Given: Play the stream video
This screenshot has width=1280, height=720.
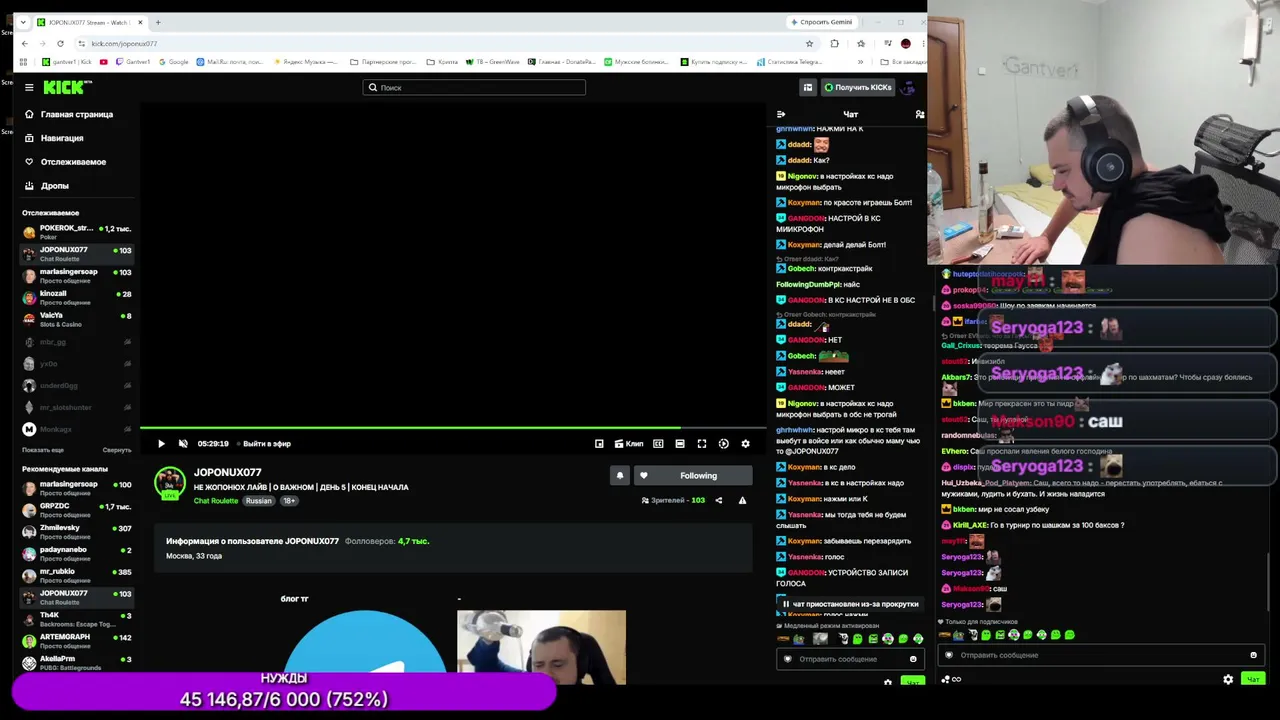Looking at the screenshot, I should [x=161, y=444].
